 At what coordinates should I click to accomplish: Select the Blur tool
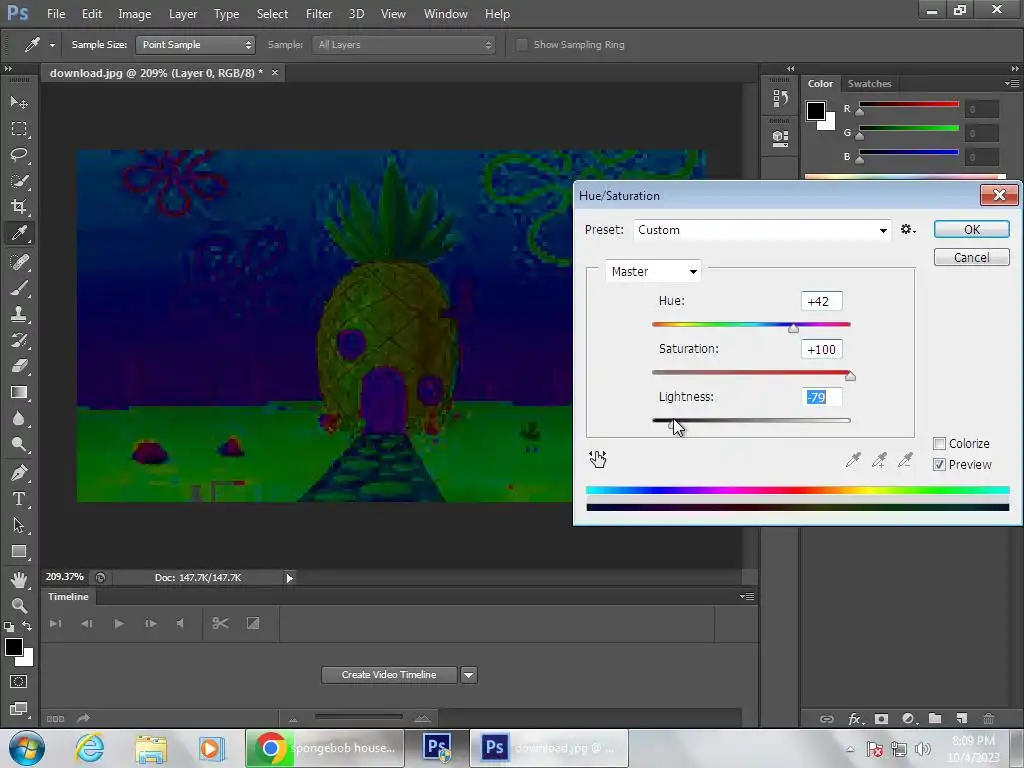[19, 418]
